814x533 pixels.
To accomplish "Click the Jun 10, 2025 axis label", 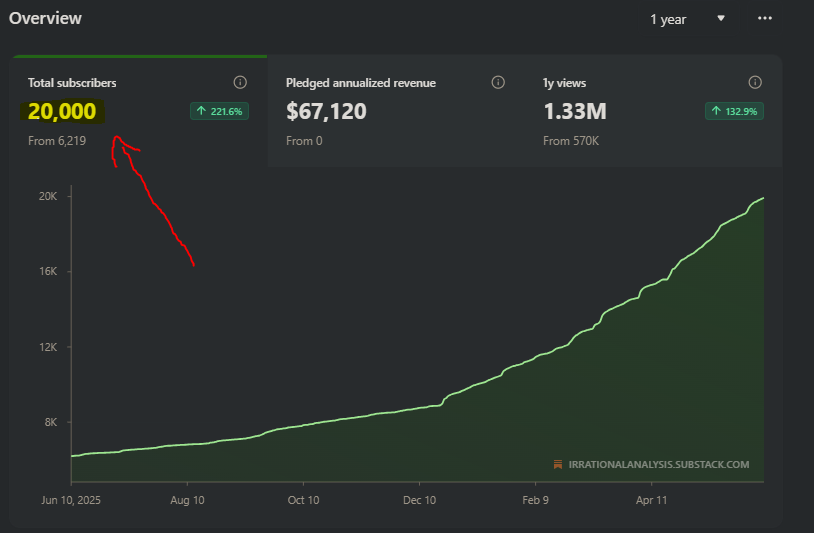I will coord(71,500).
